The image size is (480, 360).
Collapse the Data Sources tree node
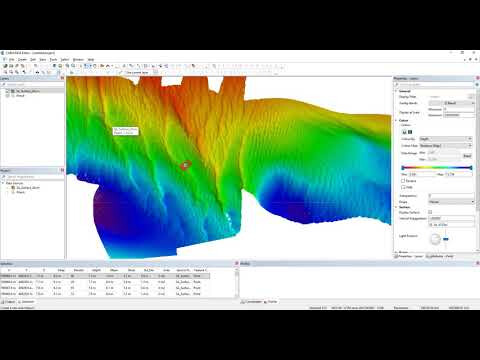[3, 183]
